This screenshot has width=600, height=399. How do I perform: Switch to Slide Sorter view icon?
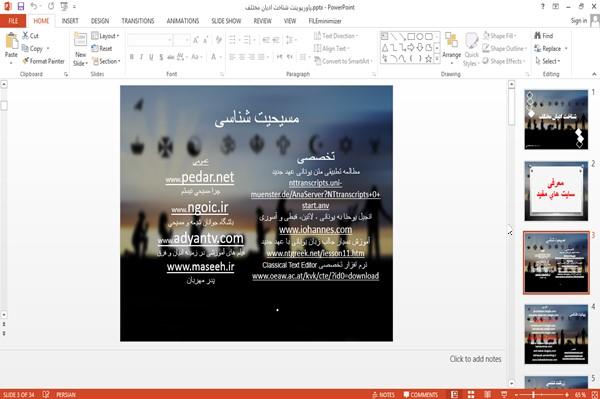[x=471, y=394]
